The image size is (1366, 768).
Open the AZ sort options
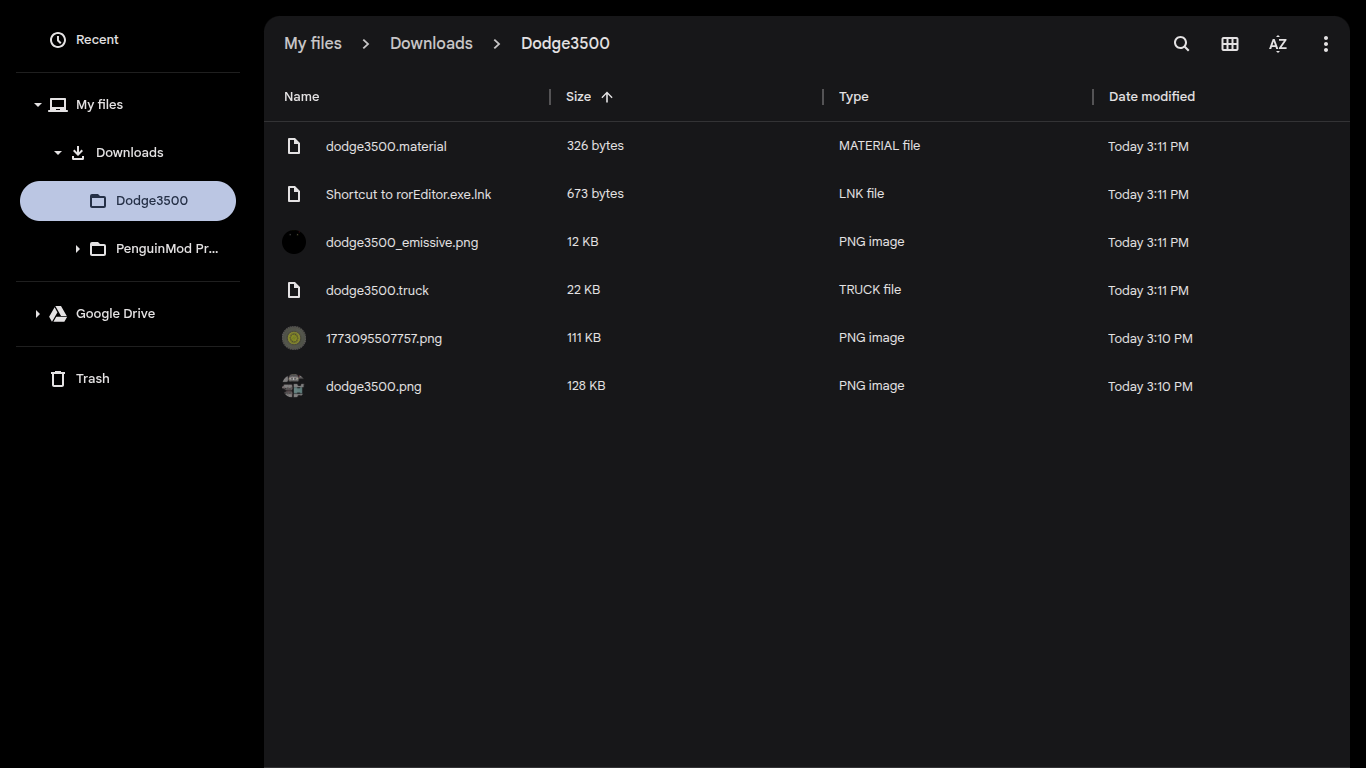click(1278, 44)
